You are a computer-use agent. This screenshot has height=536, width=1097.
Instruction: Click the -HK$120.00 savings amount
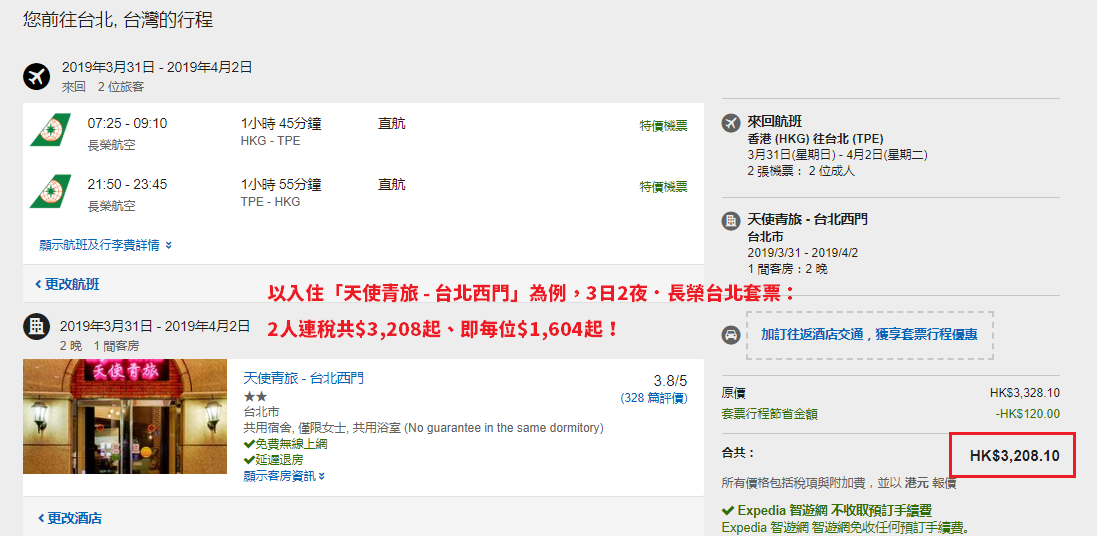point(1027,414)
